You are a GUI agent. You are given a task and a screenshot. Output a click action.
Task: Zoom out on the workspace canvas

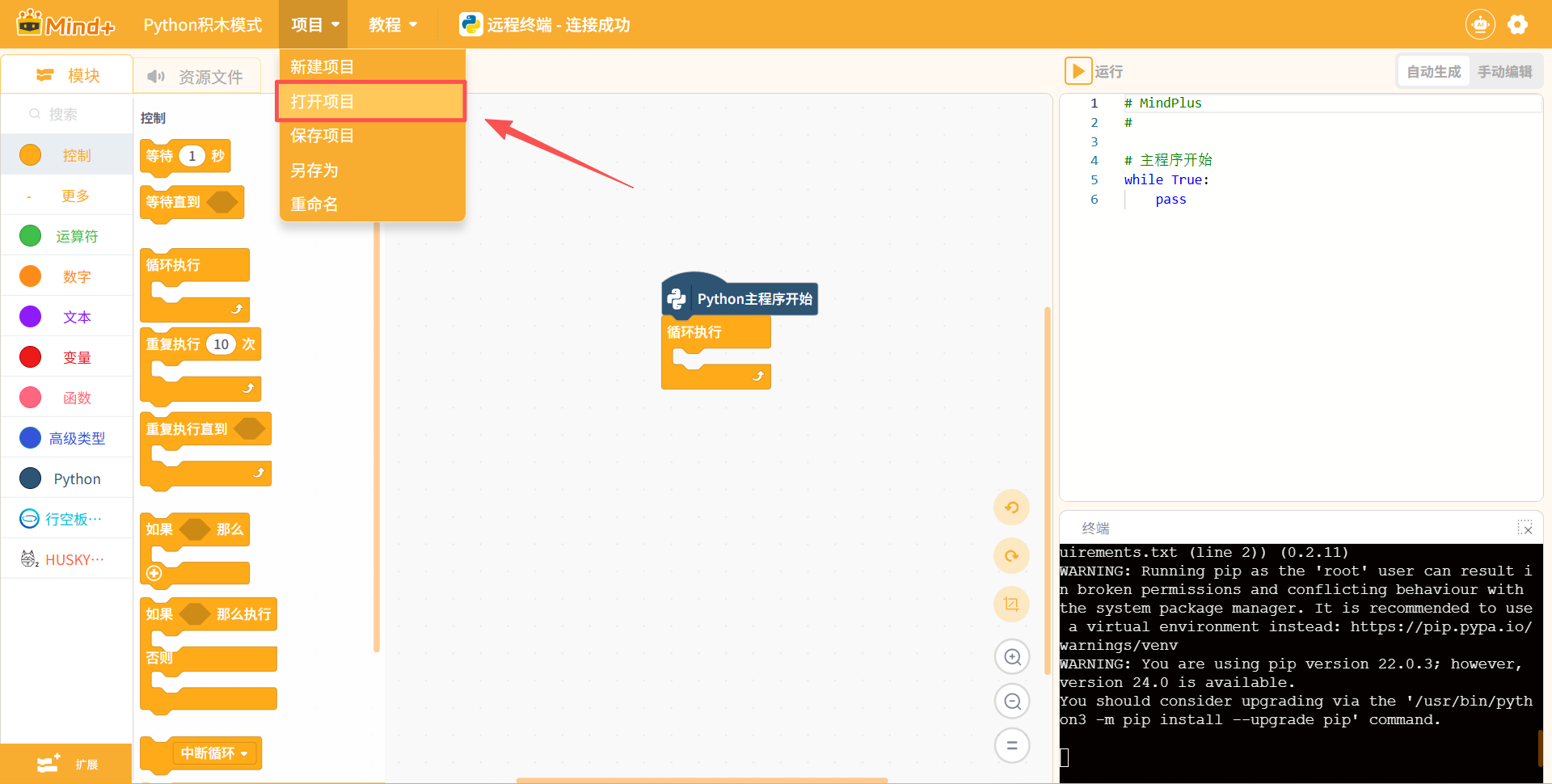(1011, 701)
